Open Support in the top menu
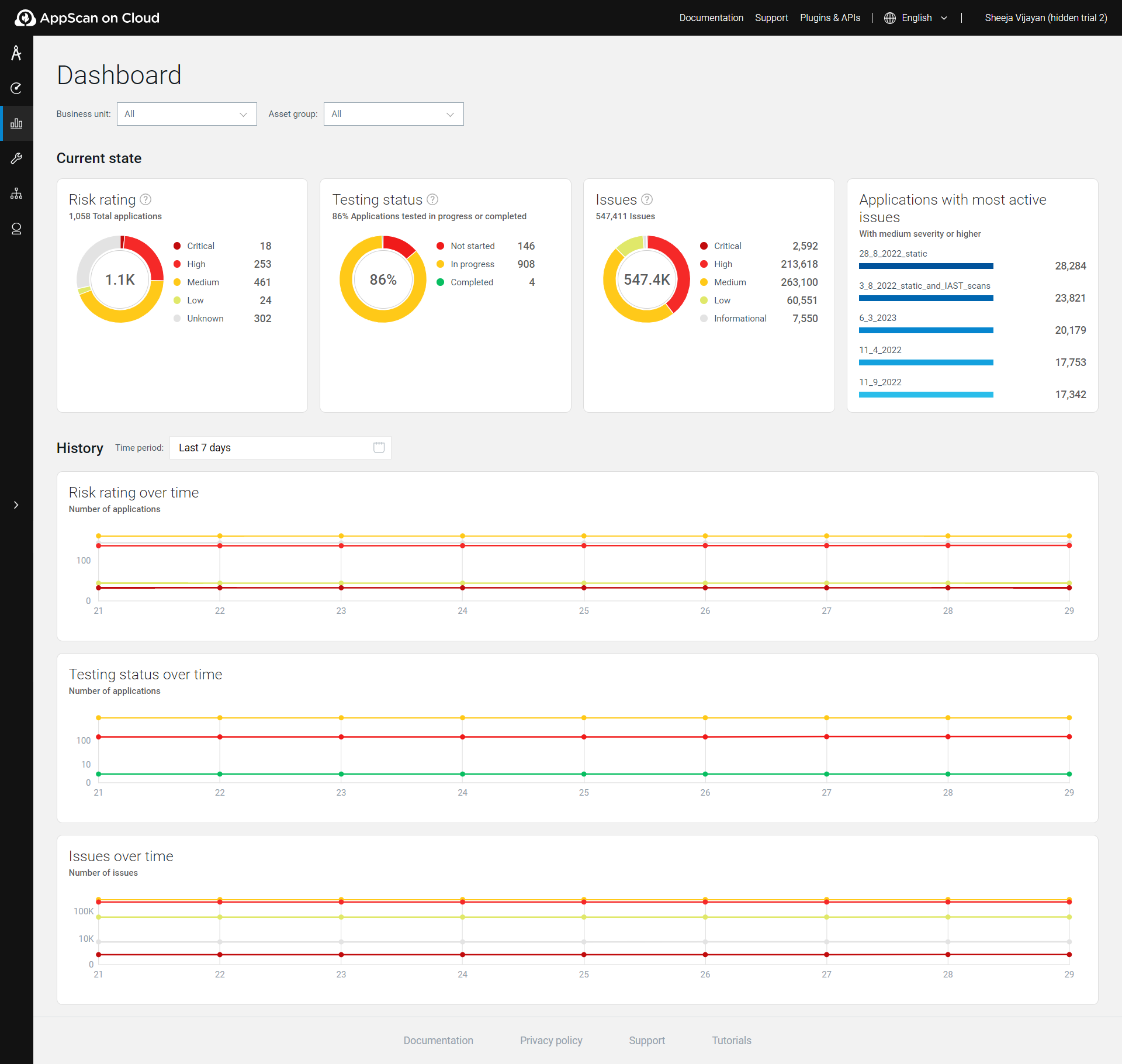 (771, 18)
